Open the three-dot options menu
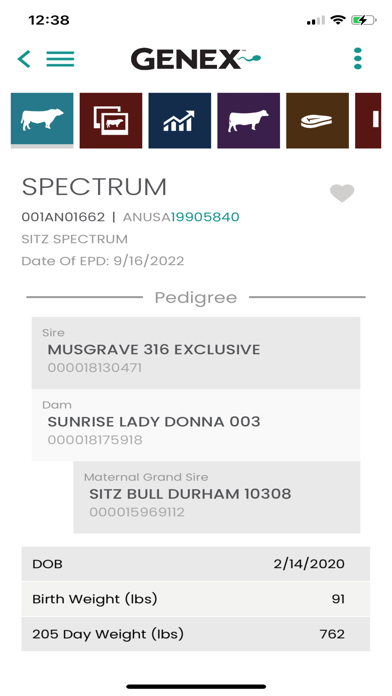This screenshot has width=392, height=696. [358, 59]
